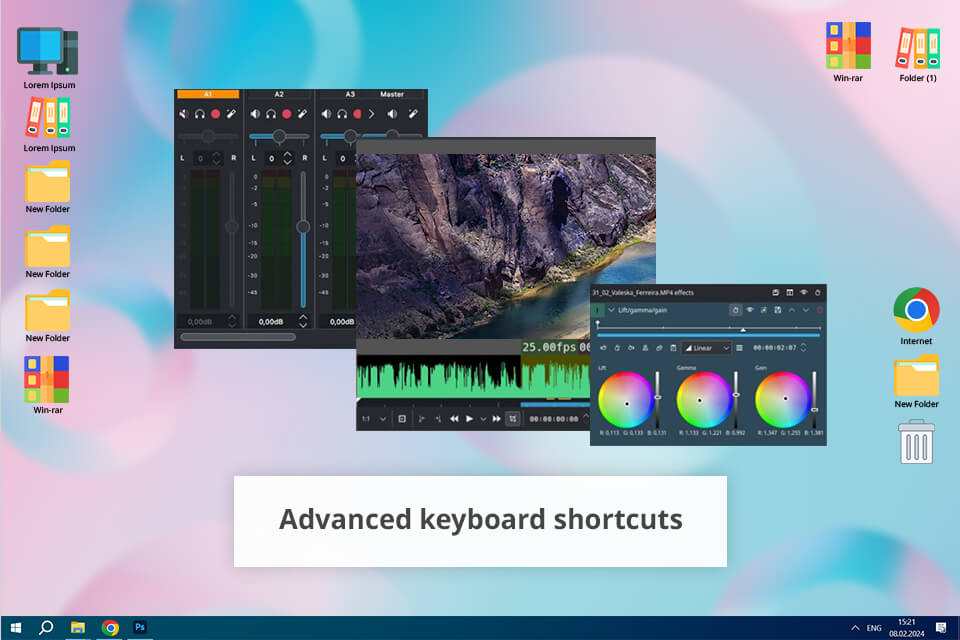Move Lift/gamma/gain effect up
Screen dimensions: 960x640
click(x=792, y=311)
